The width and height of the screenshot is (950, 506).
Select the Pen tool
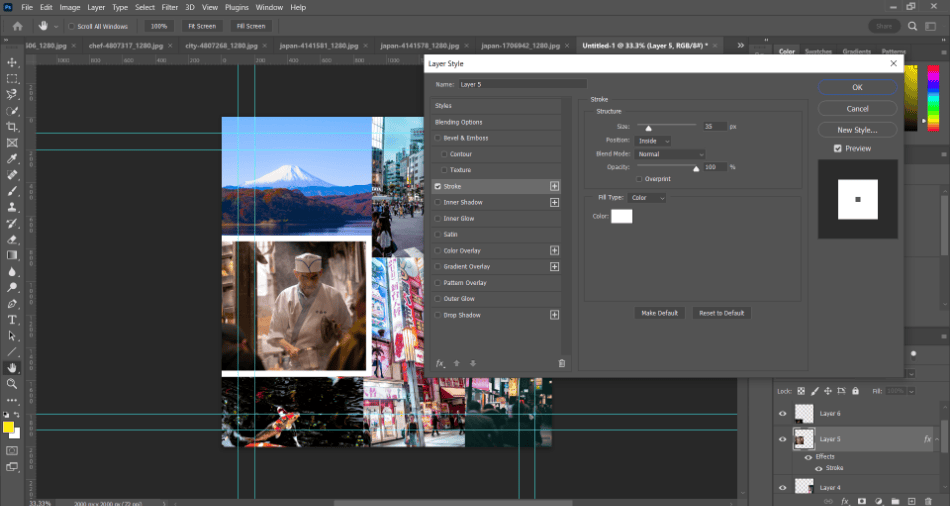coord(12,304)
